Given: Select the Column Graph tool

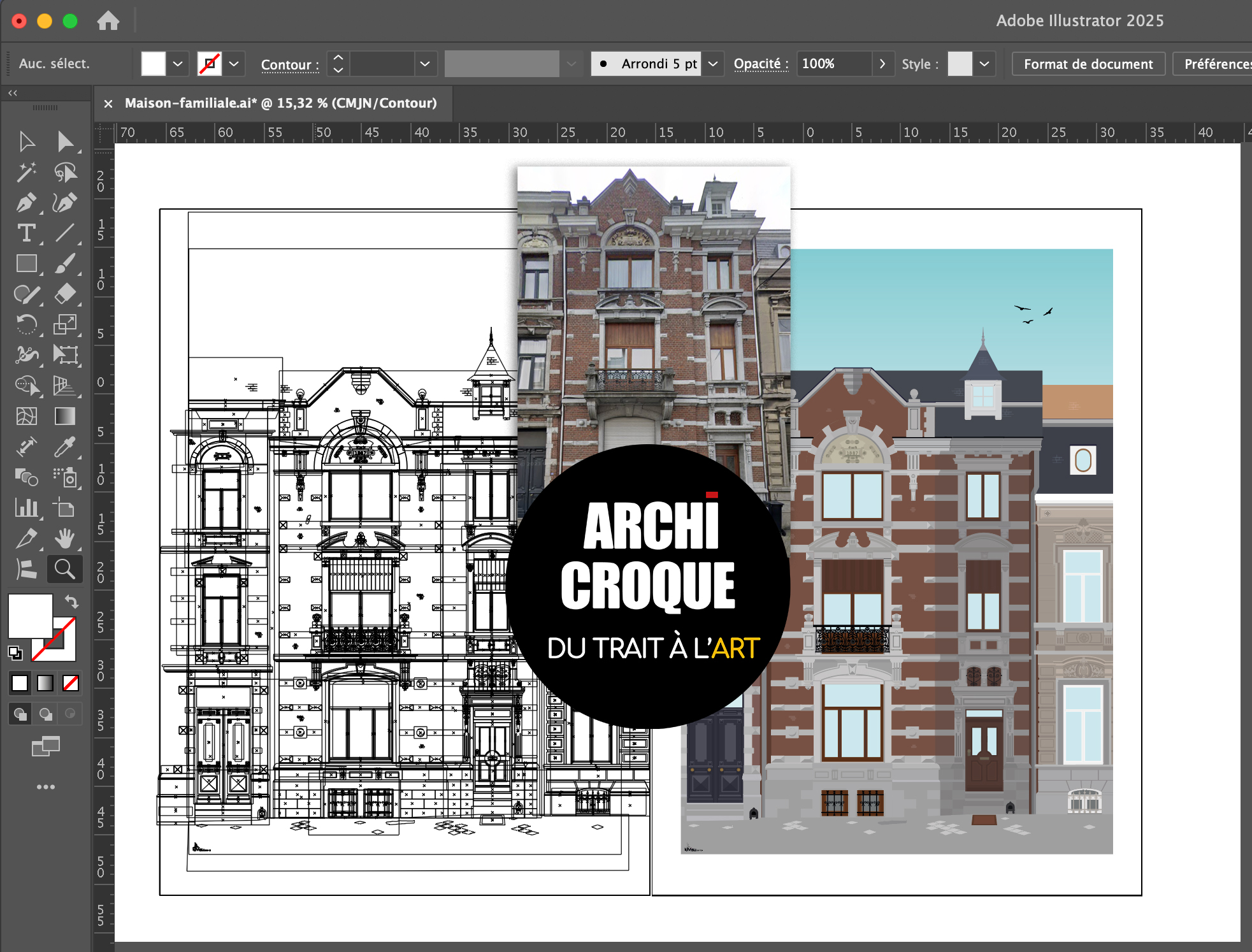Looking at the screenshot, I should (26, 508).
